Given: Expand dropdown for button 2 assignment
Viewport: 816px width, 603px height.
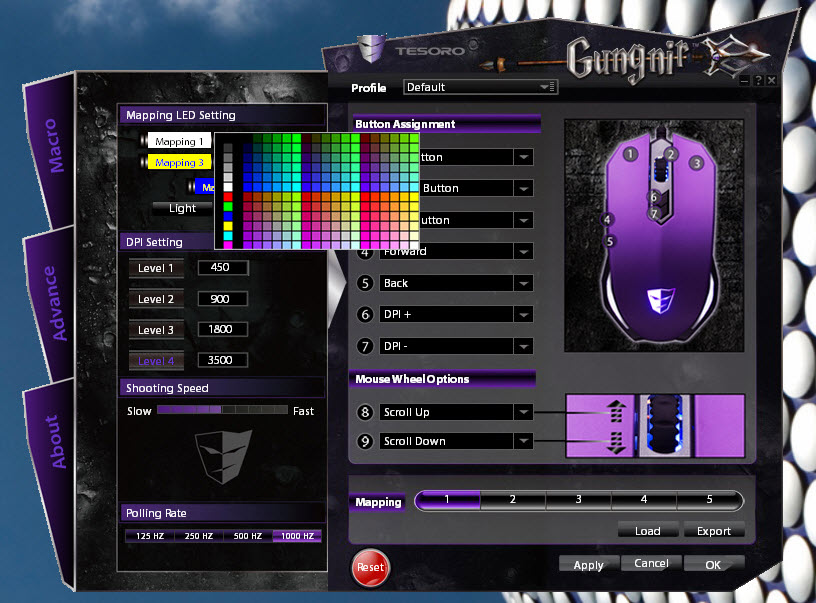Looking at the screenshot, I should (524, 188).
